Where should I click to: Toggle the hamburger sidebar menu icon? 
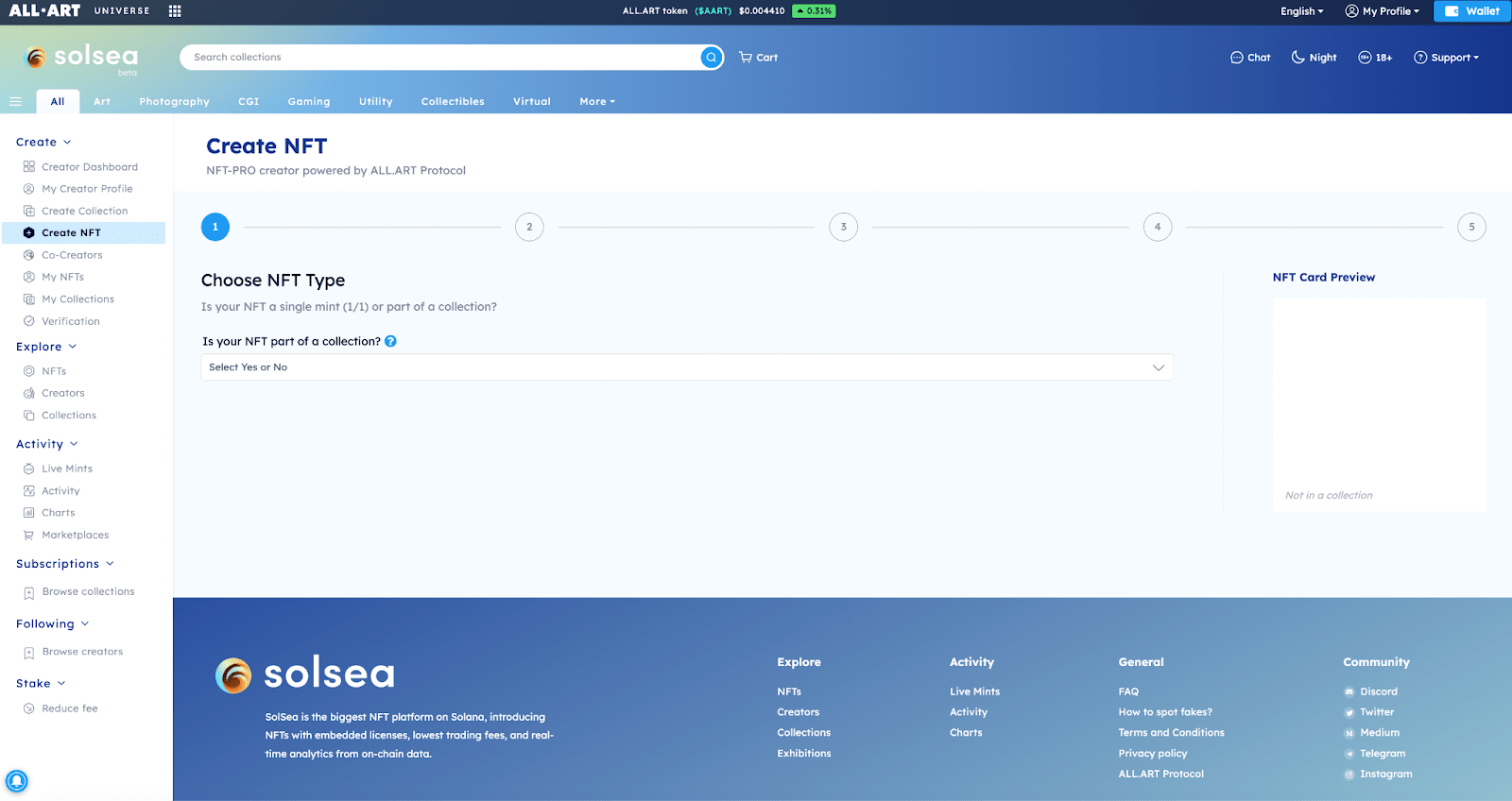(15, 101)
